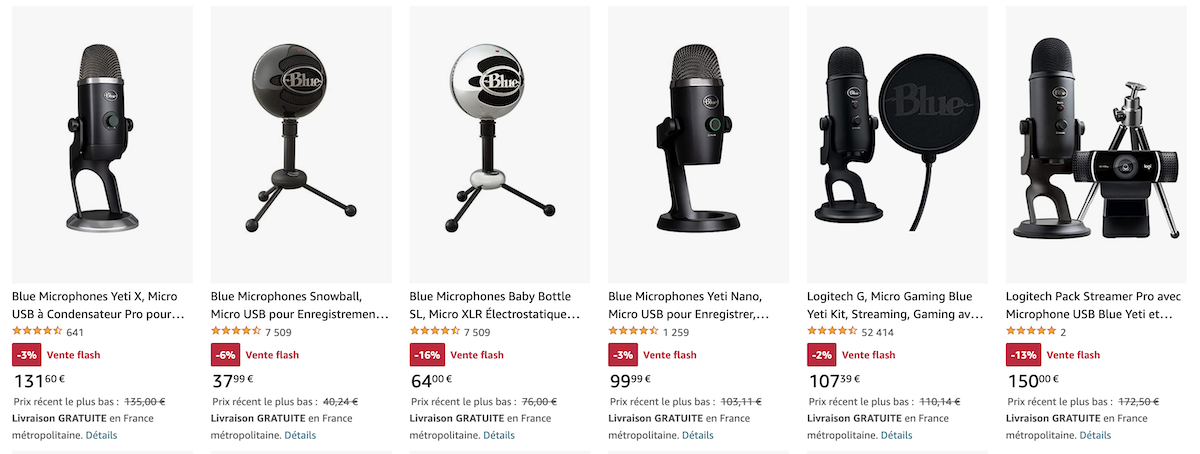The height and width of the screenshot is (454, 1200).
Task: Open the star rating with 1 259 reviews
Action: [x=634, y=332]
